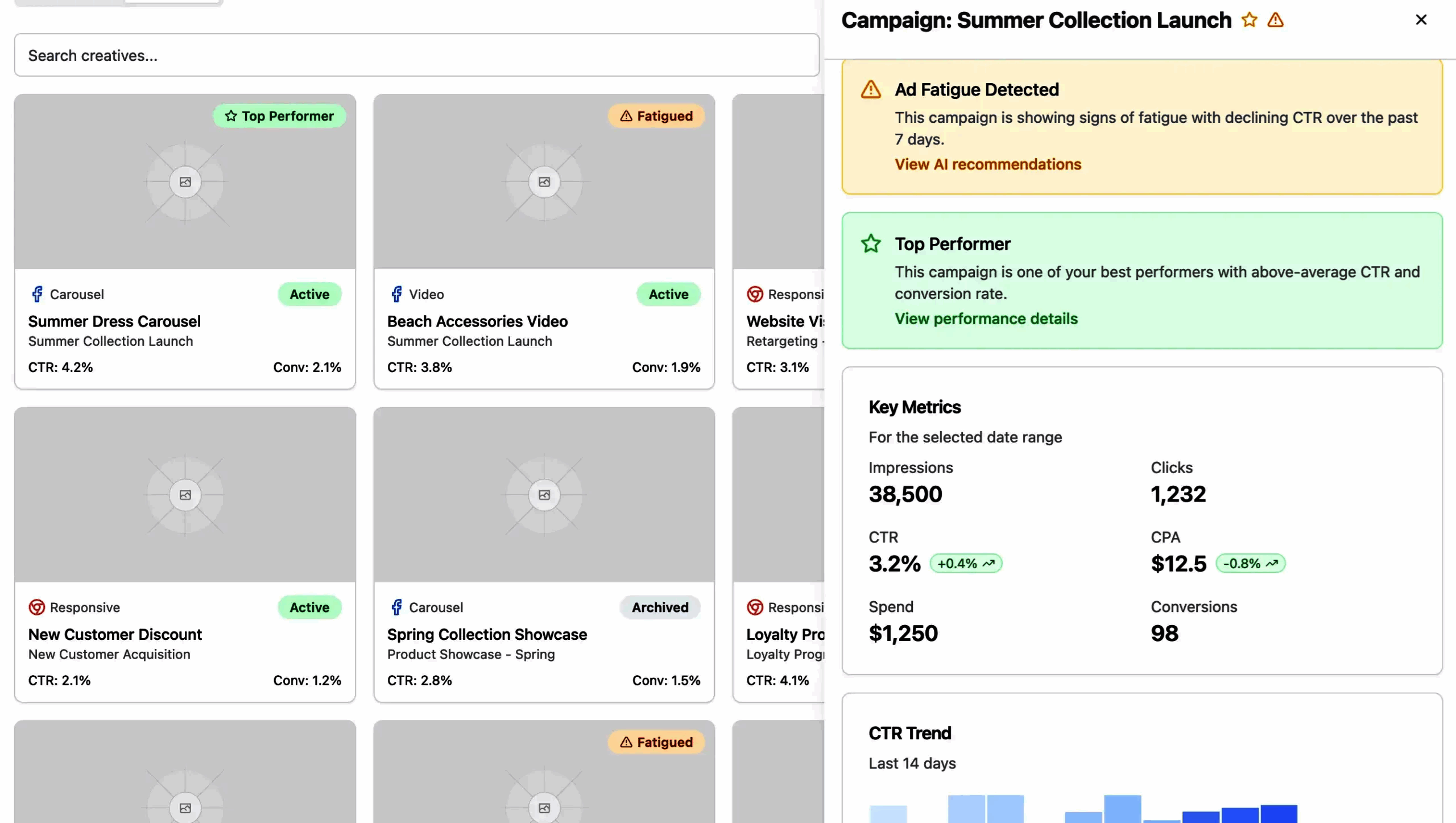
Task: Click Ad Fatigue Detected warning icon
Action: [870, 90]
